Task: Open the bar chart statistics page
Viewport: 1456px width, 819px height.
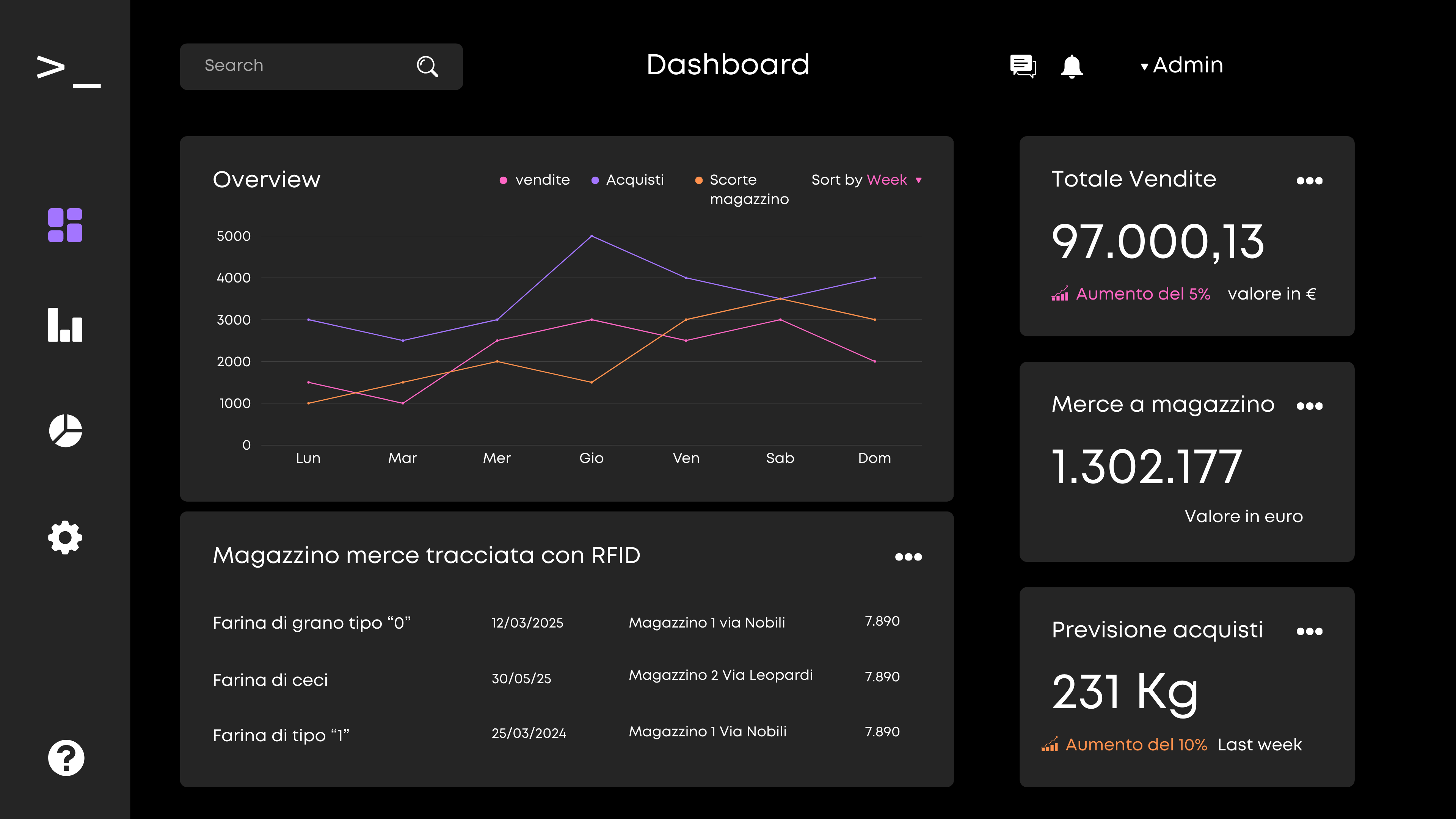Action: (65, 325)
